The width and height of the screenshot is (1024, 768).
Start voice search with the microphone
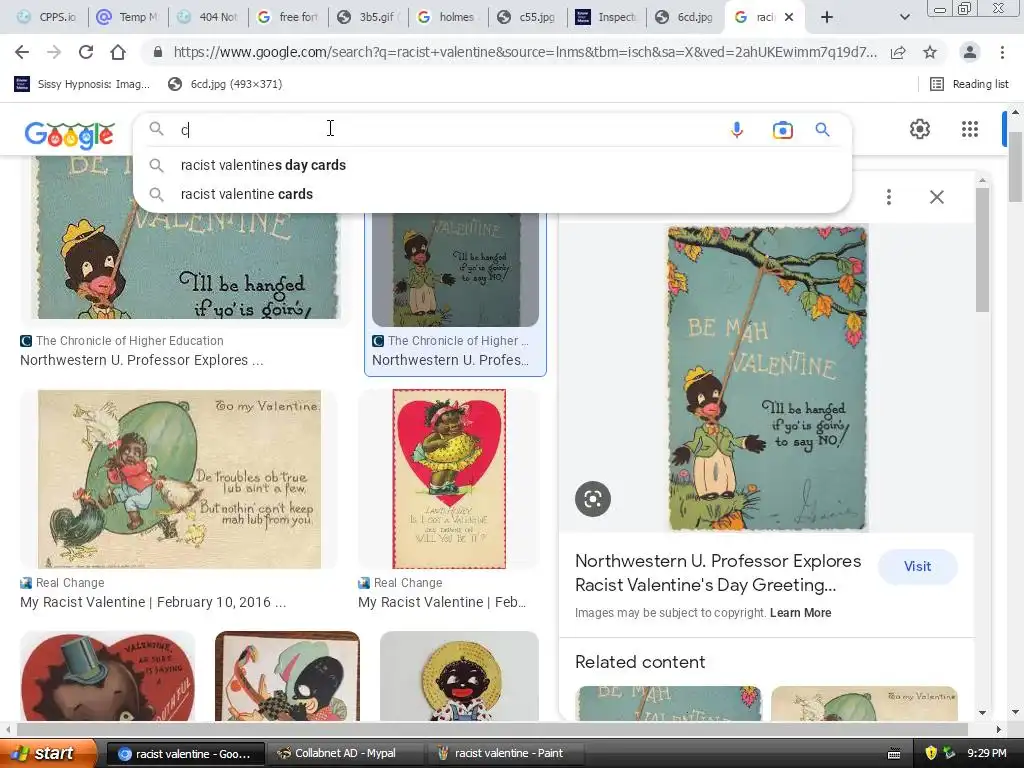[x=737, y=130]
